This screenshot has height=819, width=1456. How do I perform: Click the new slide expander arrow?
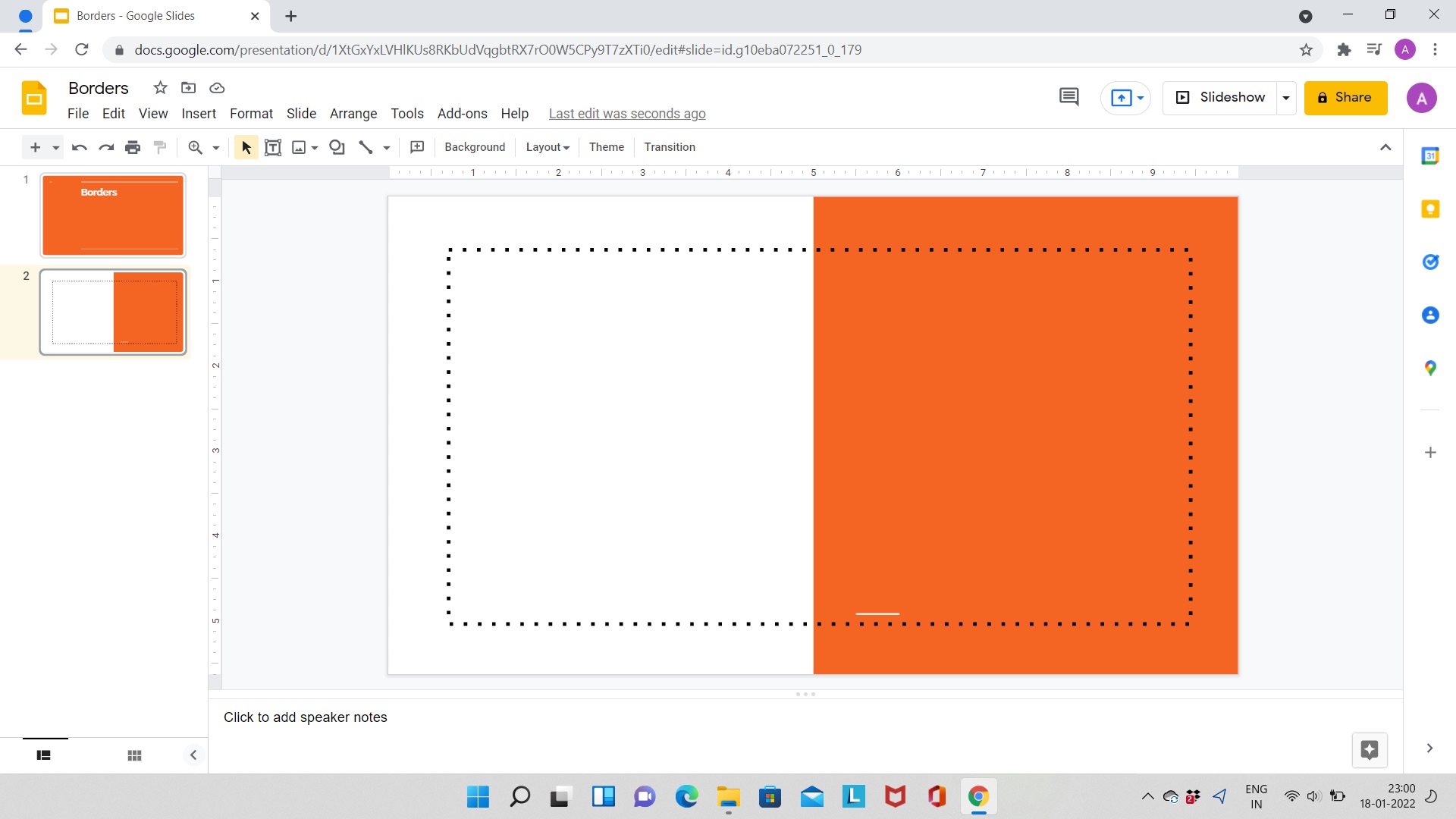54,147
